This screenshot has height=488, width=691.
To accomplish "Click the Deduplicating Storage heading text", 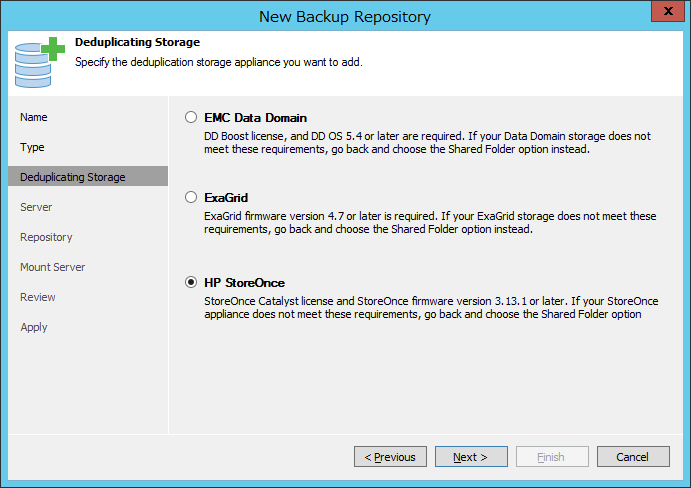I will point(137,42).
